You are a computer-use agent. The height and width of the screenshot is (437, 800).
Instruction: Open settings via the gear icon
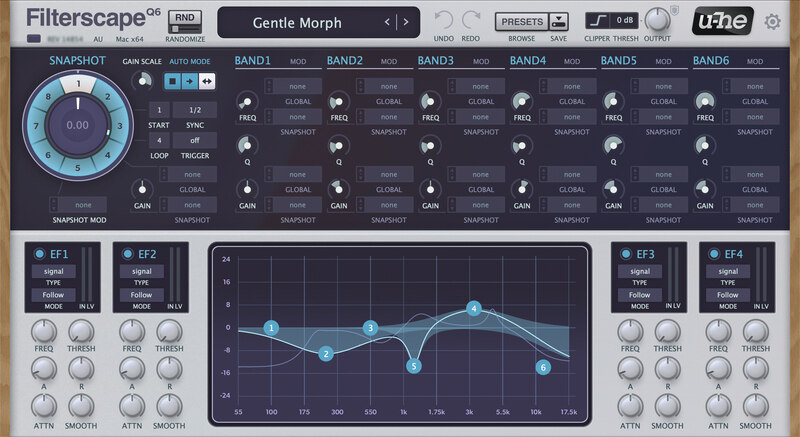[772, 22]
